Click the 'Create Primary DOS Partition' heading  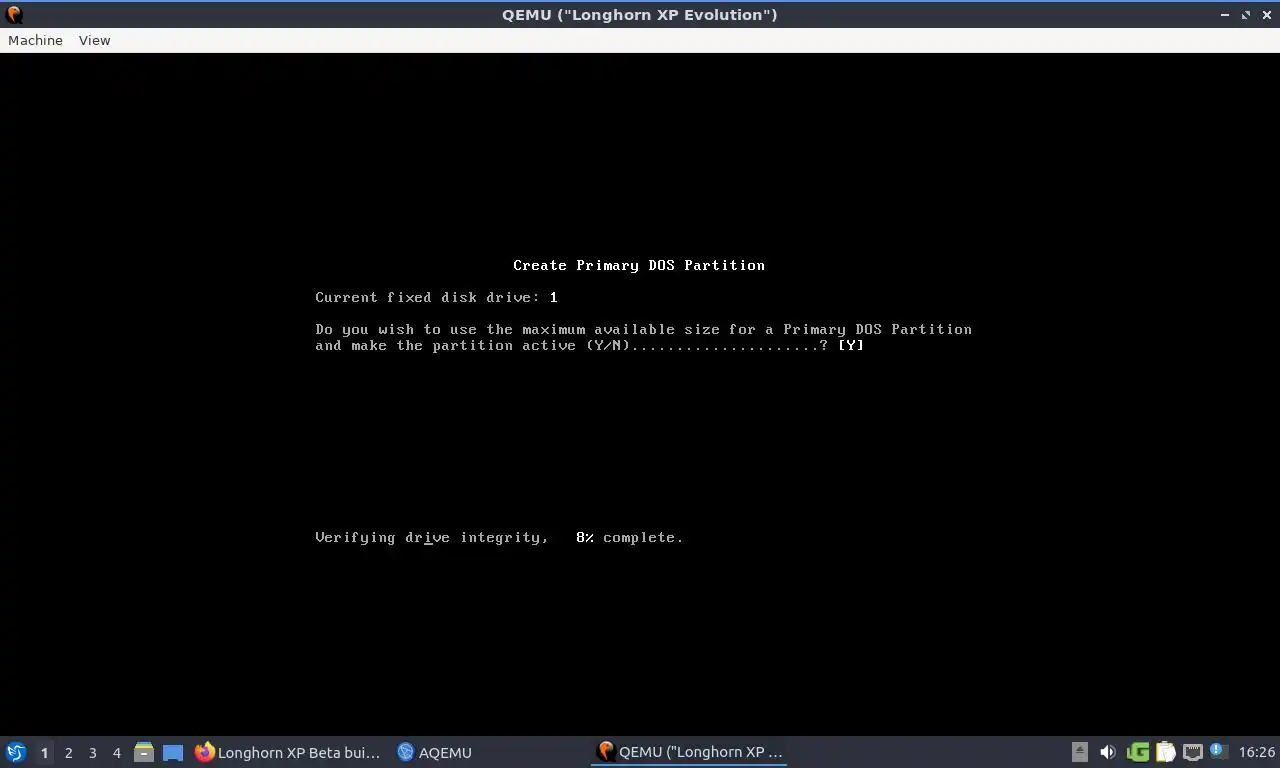[x=639, y=265]
